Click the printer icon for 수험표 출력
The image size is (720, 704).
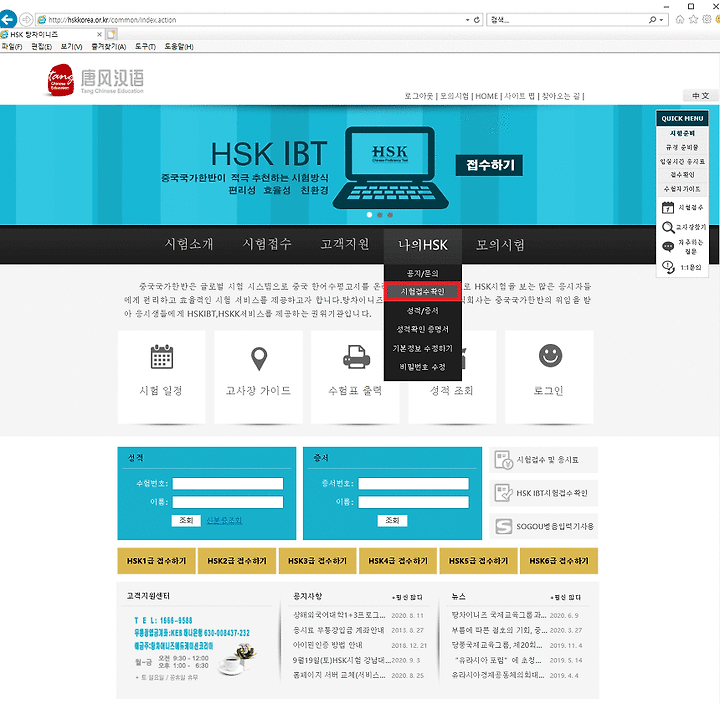tap(356, 357)
